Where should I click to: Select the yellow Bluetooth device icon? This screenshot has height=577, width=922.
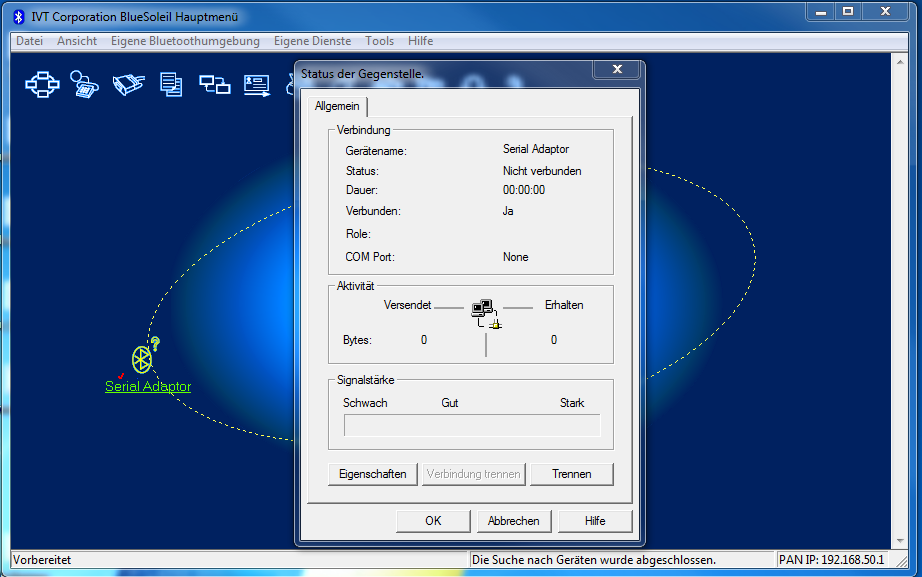142,359
